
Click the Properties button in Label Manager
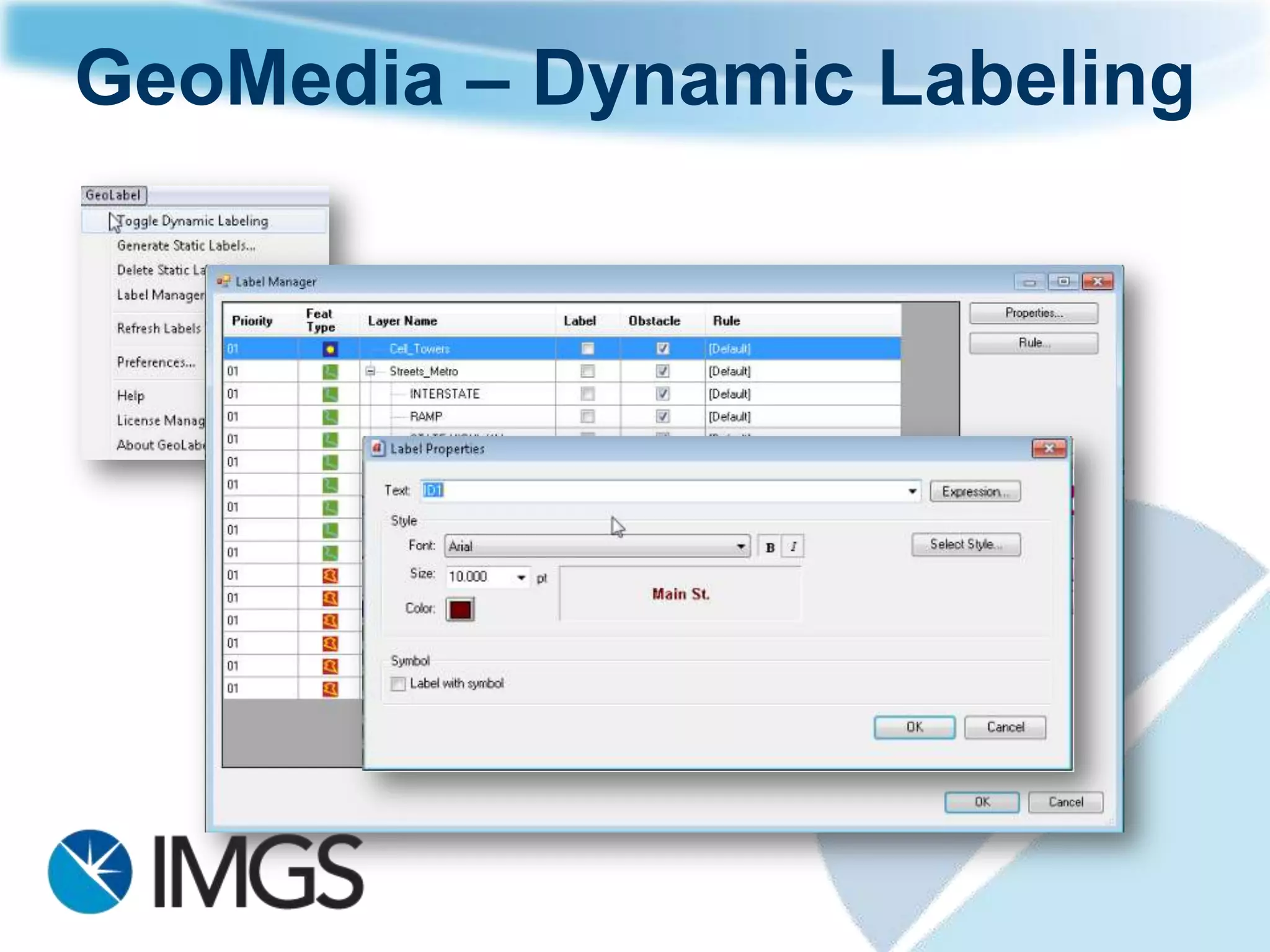tap(1034, 313)
